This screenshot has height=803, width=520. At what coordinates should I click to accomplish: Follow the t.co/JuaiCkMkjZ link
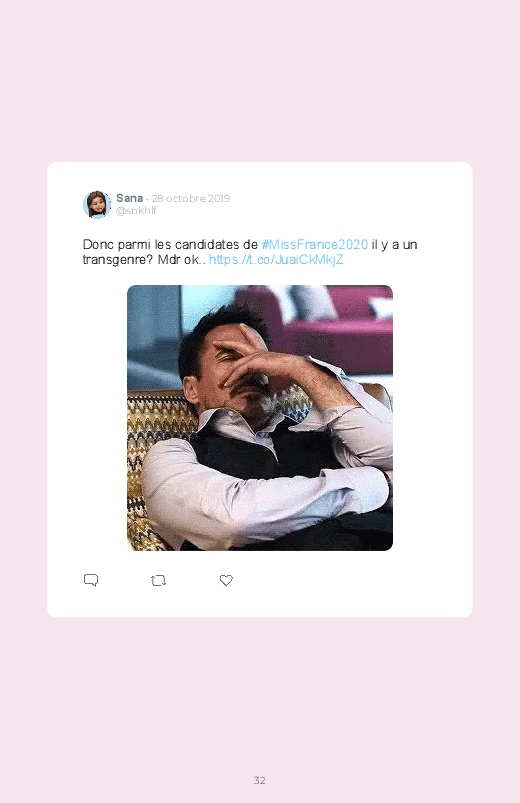(276, 260)
